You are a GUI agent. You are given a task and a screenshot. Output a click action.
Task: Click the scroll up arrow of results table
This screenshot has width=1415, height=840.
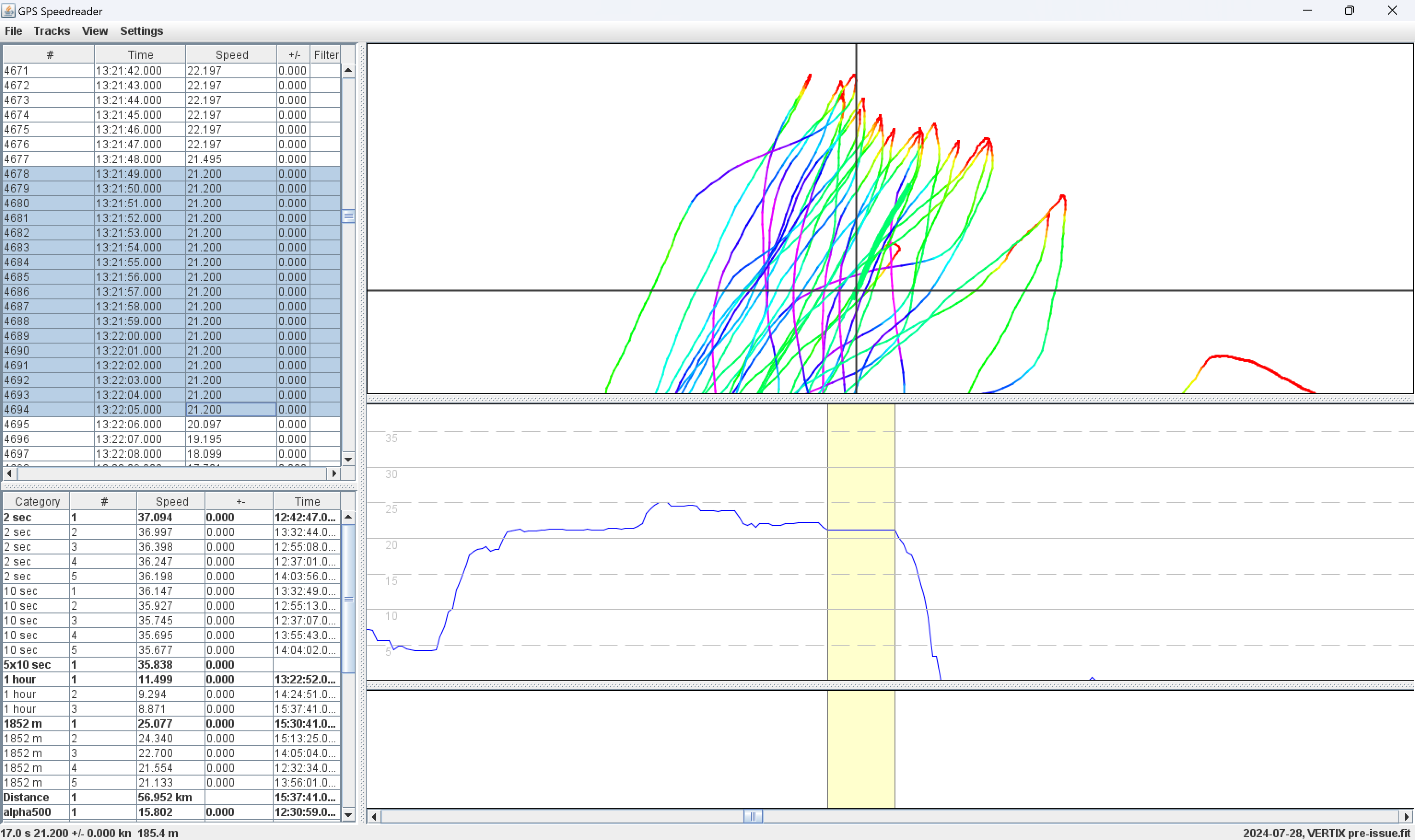coord(348,517)
